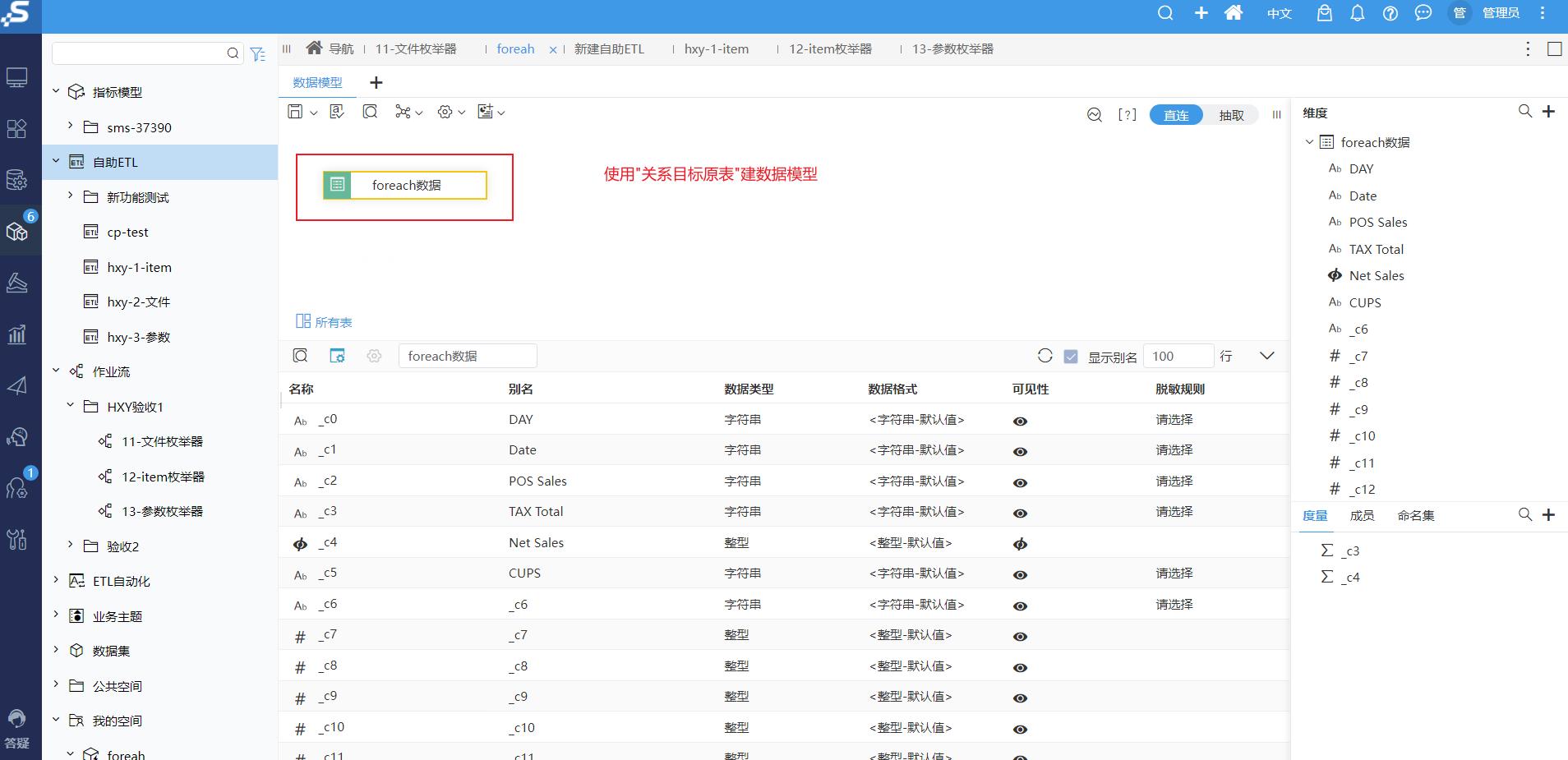Viewport: 1568px width, 760px height.
Task: Switch to the 11-文件枚举器 tab
Action: (x=416, y=49)
